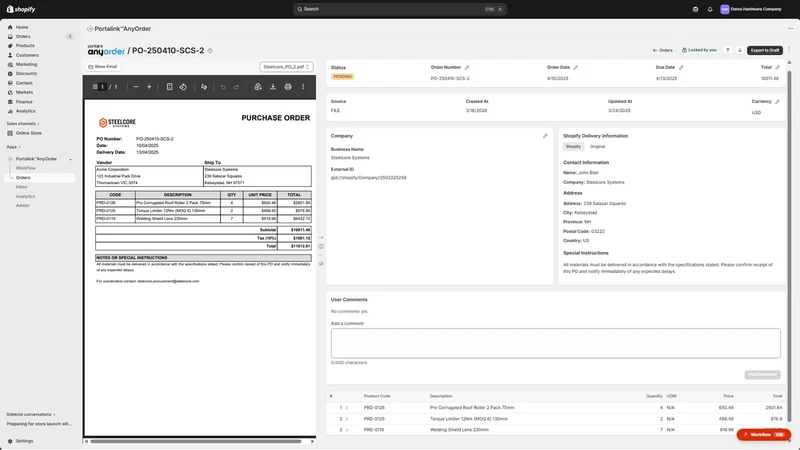Expand Sales channels section
Image resolution: width=800 pixels, height=450 pixels.
pyautogui.click(x=23, y=123)
